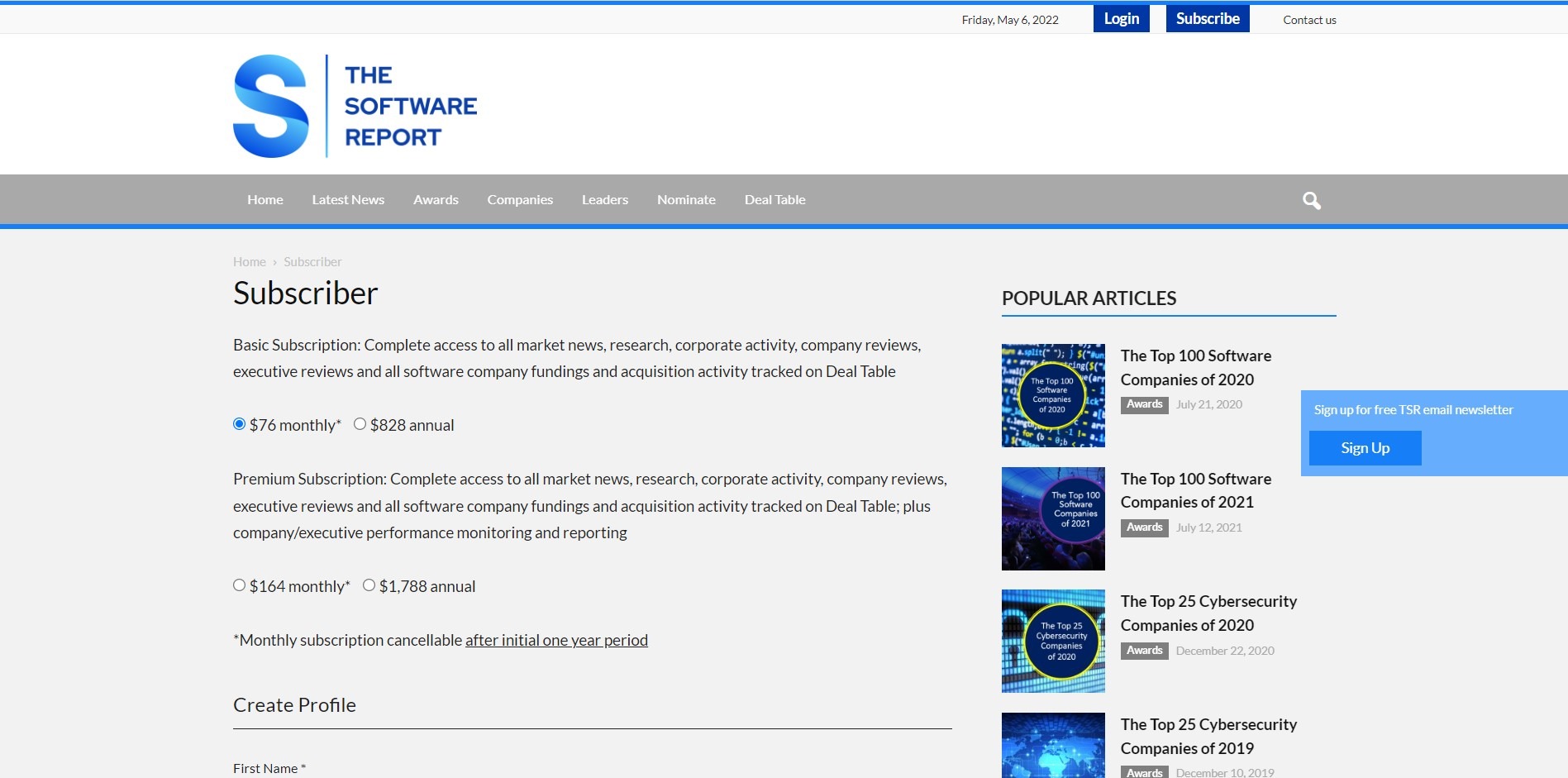Click The Software Report logo

tap(355, 106)
